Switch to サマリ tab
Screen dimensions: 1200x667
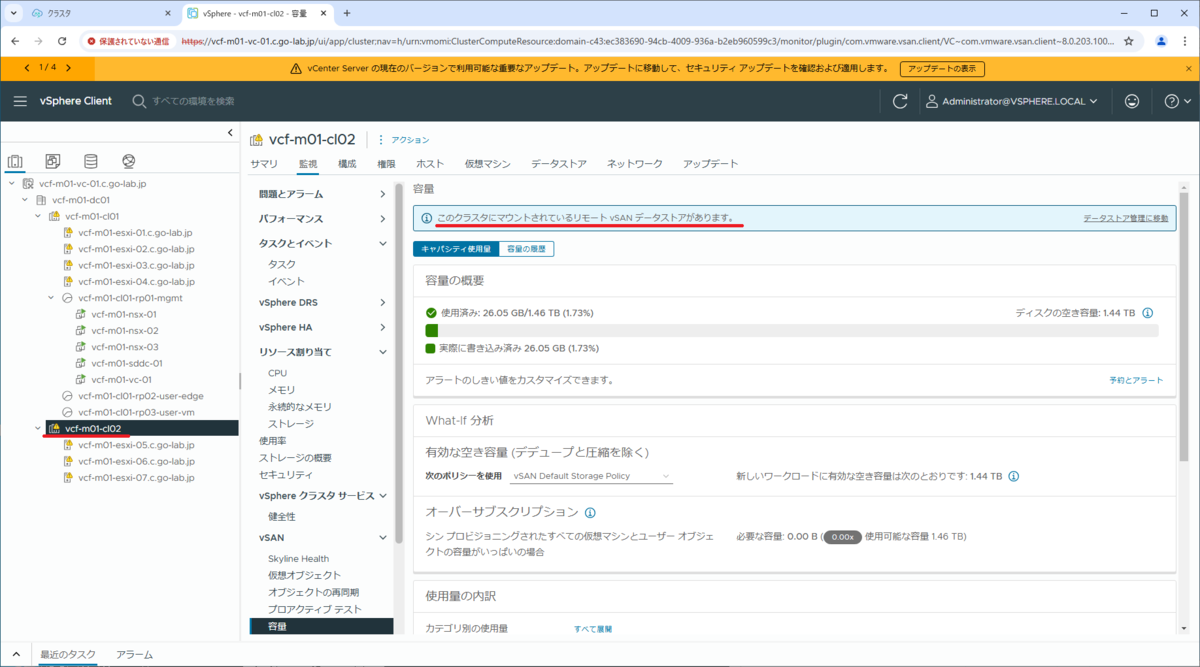pos(264,163)
